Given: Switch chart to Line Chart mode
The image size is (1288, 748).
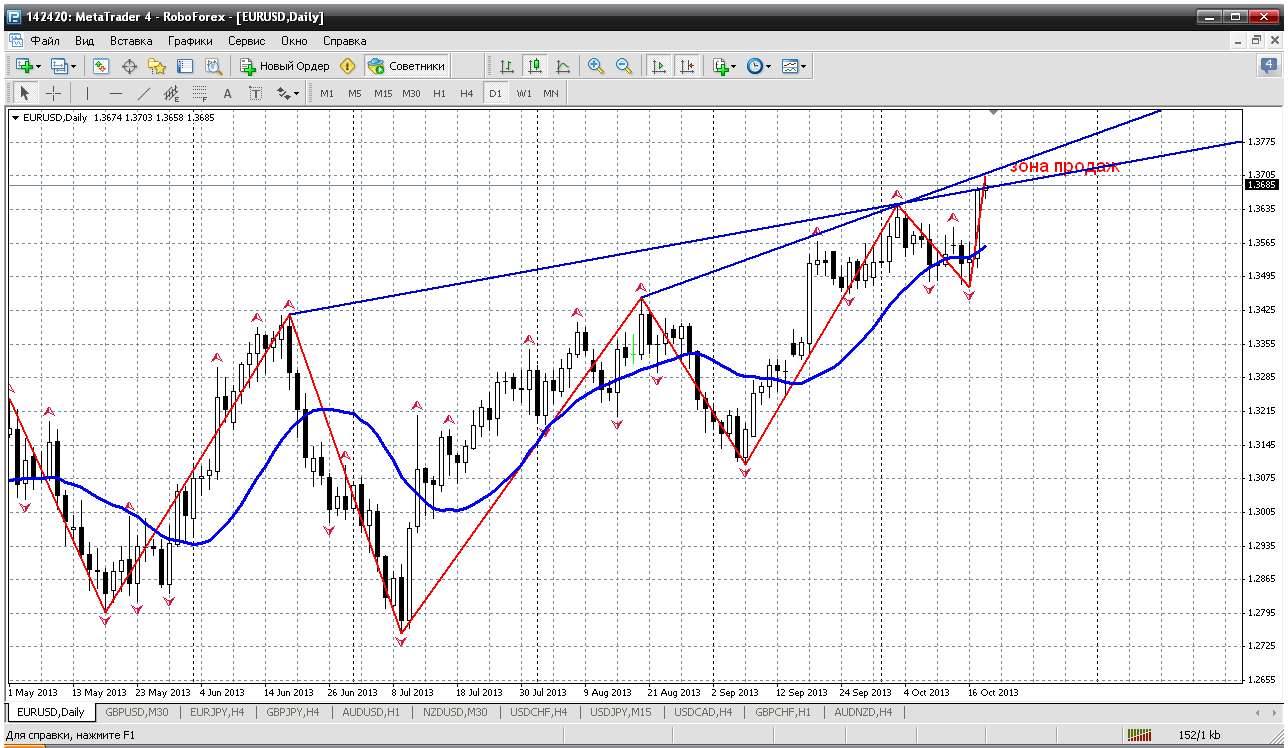Looking at the screenshot, I should coord(563,66).
